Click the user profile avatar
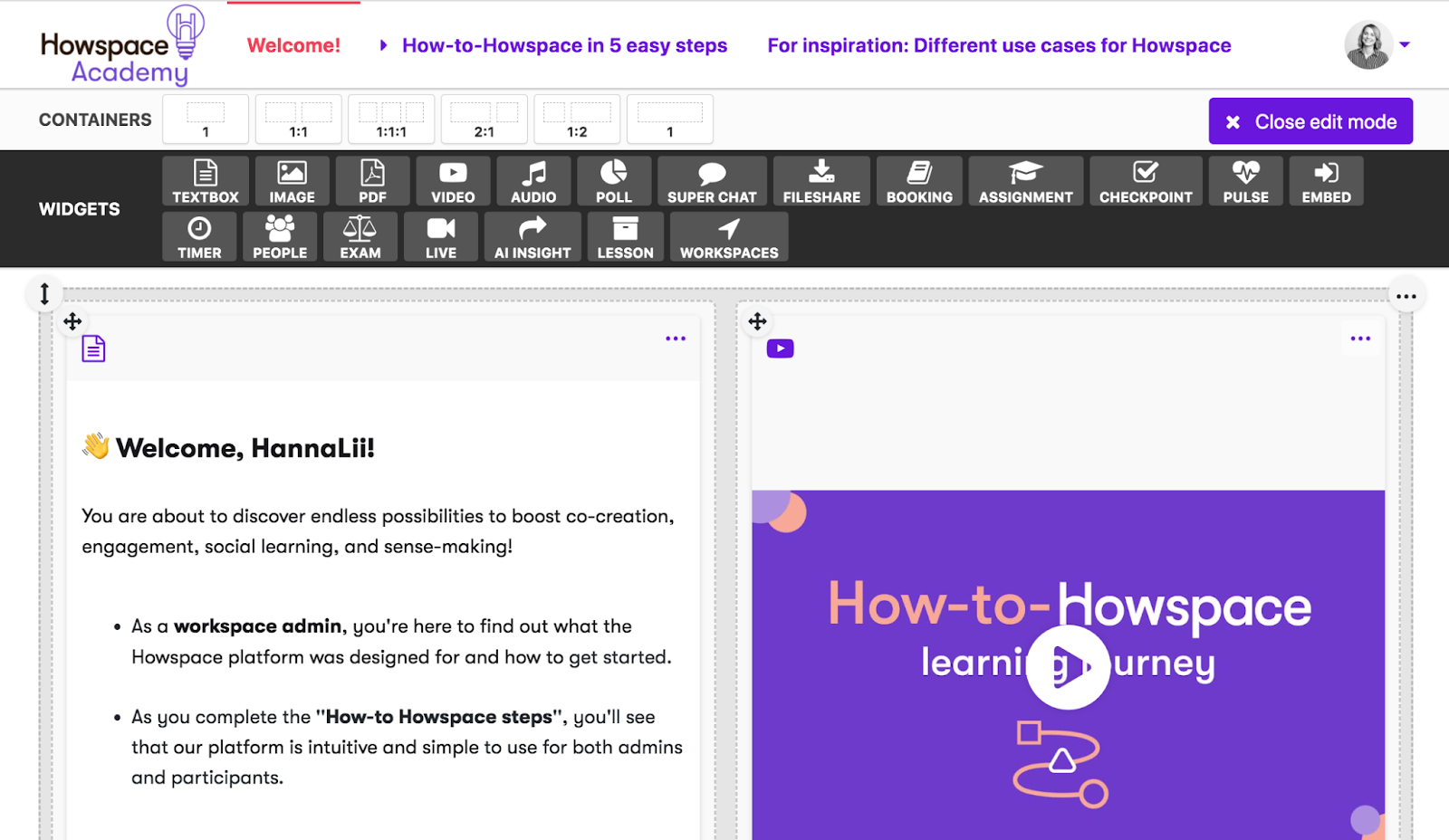The width and height of the screenshot is (1449, 840). coord(1368,45)
